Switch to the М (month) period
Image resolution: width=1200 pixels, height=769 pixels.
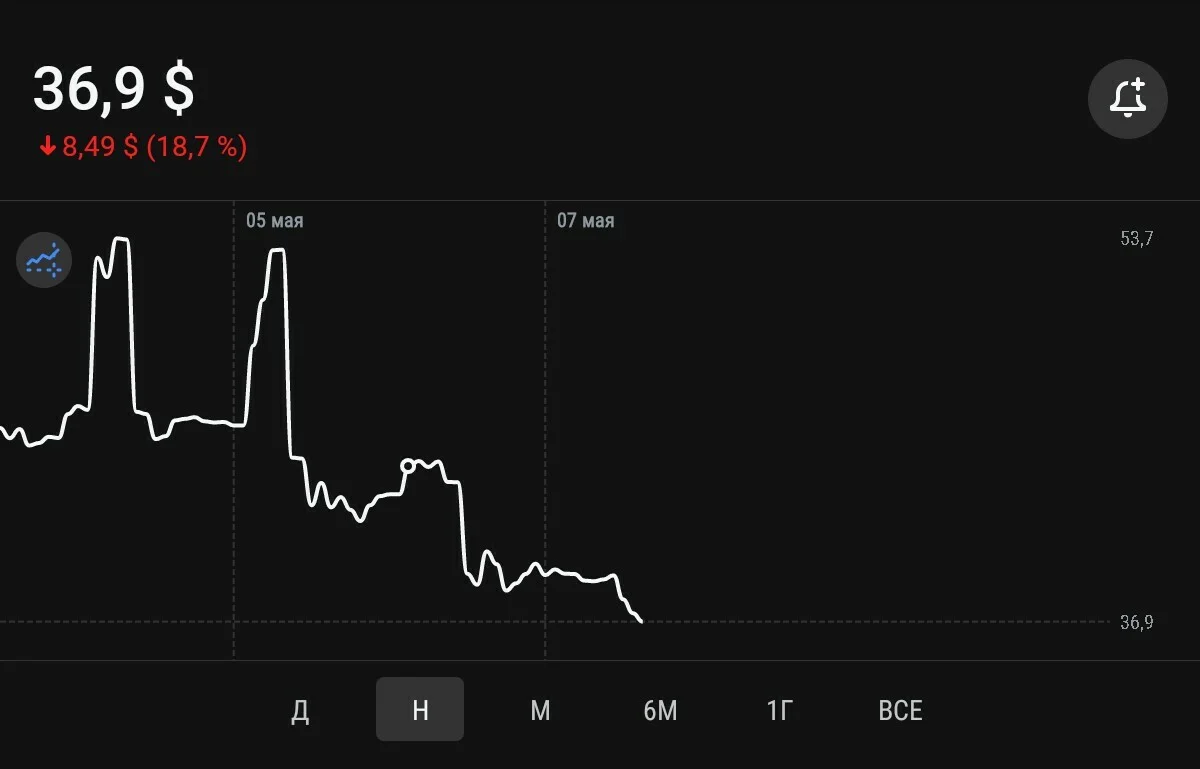point(540,710)
